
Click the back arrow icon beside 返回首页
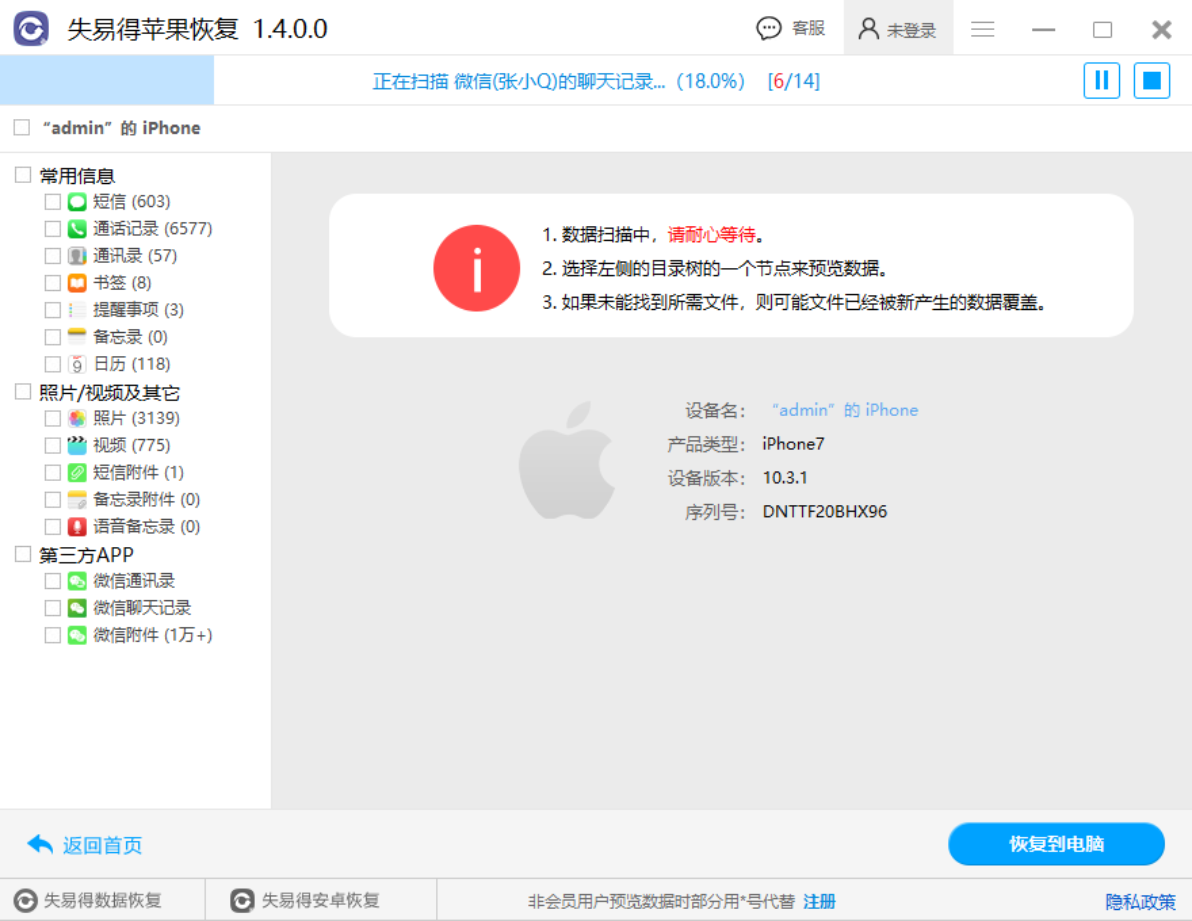point(40,844)
